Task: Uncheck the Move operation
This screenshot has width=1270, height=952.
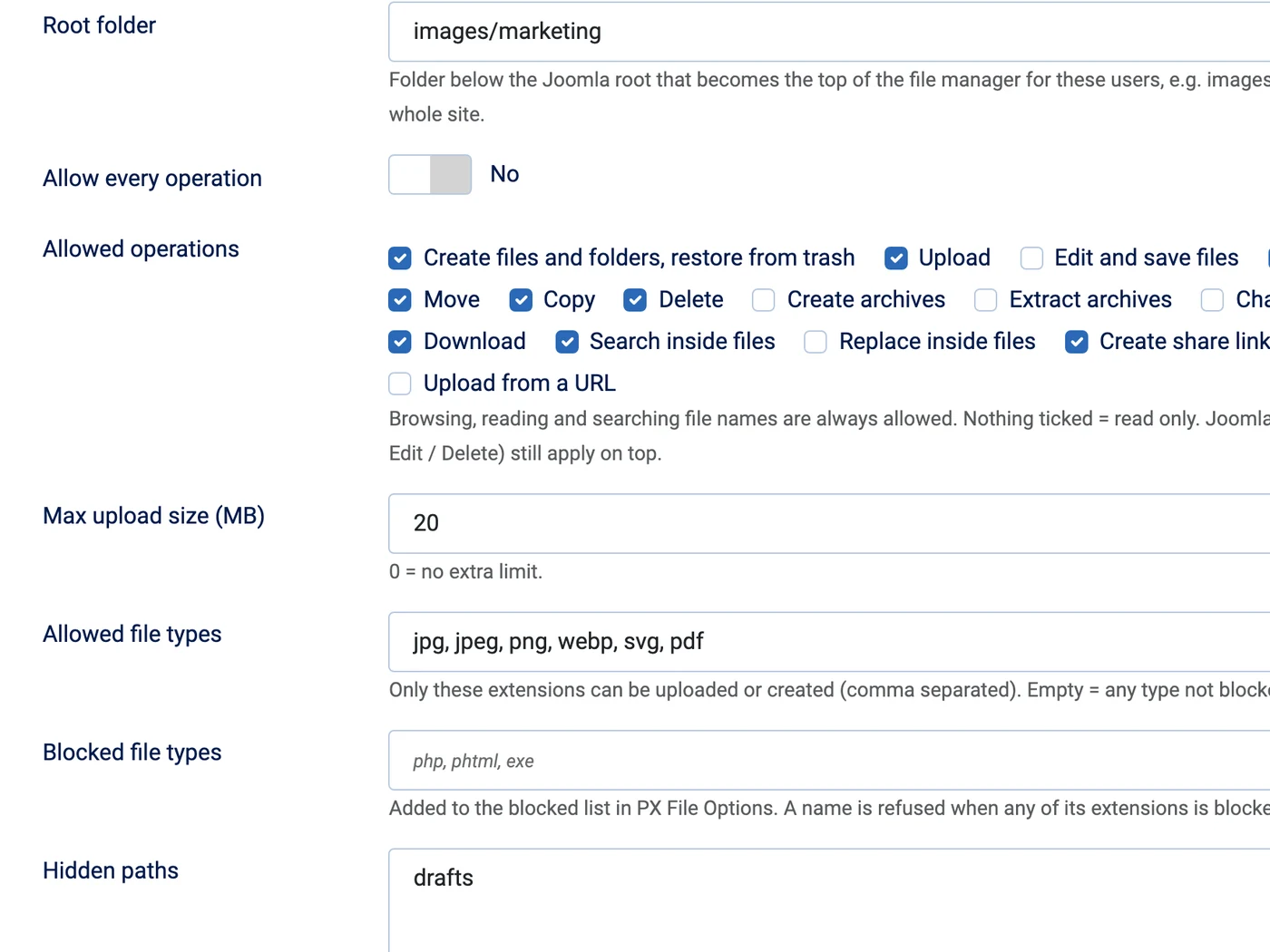Action: pos(400,300)
